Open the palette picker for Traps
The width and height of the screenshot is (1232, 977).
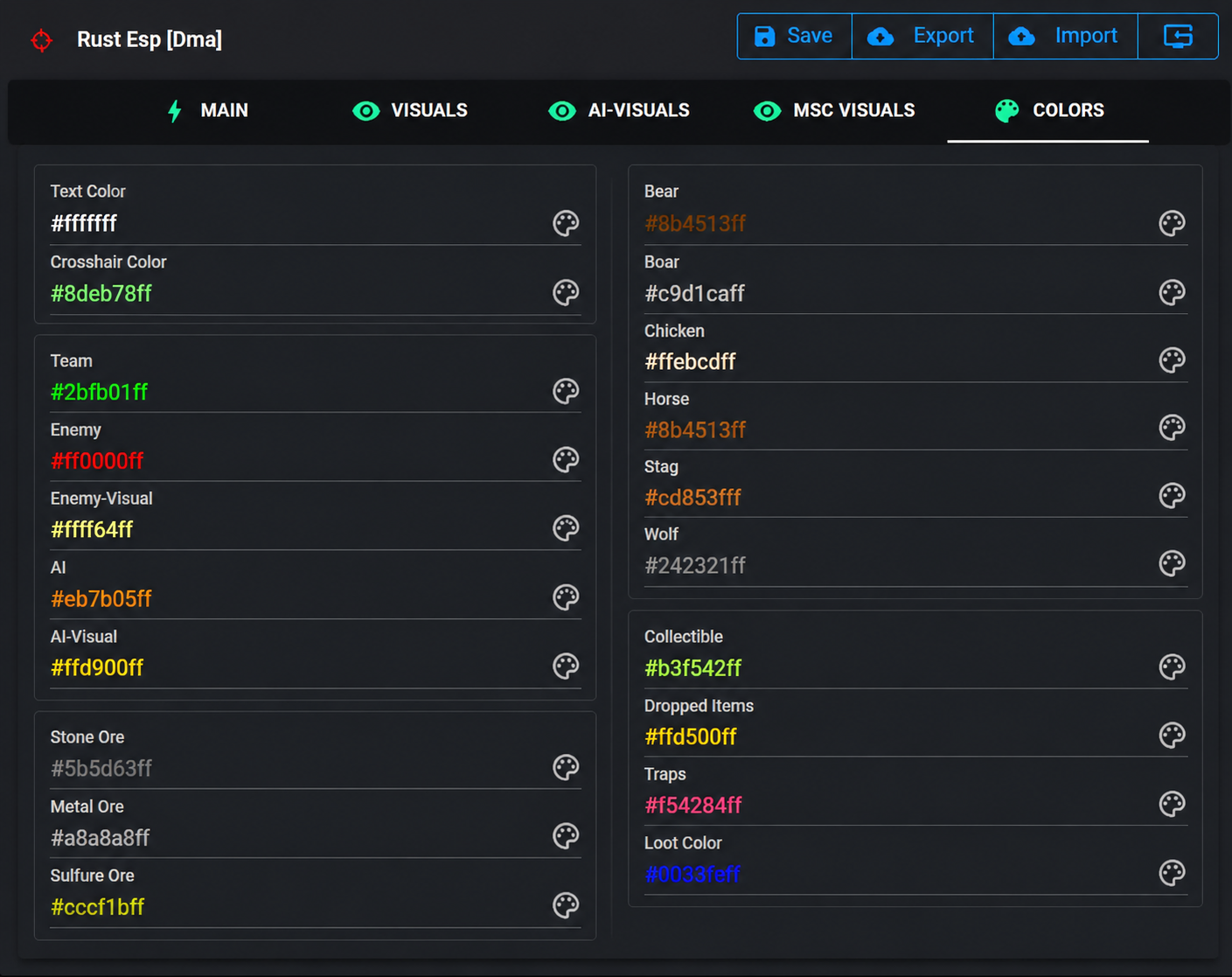pyautogui.click(x=1172, y=804)
